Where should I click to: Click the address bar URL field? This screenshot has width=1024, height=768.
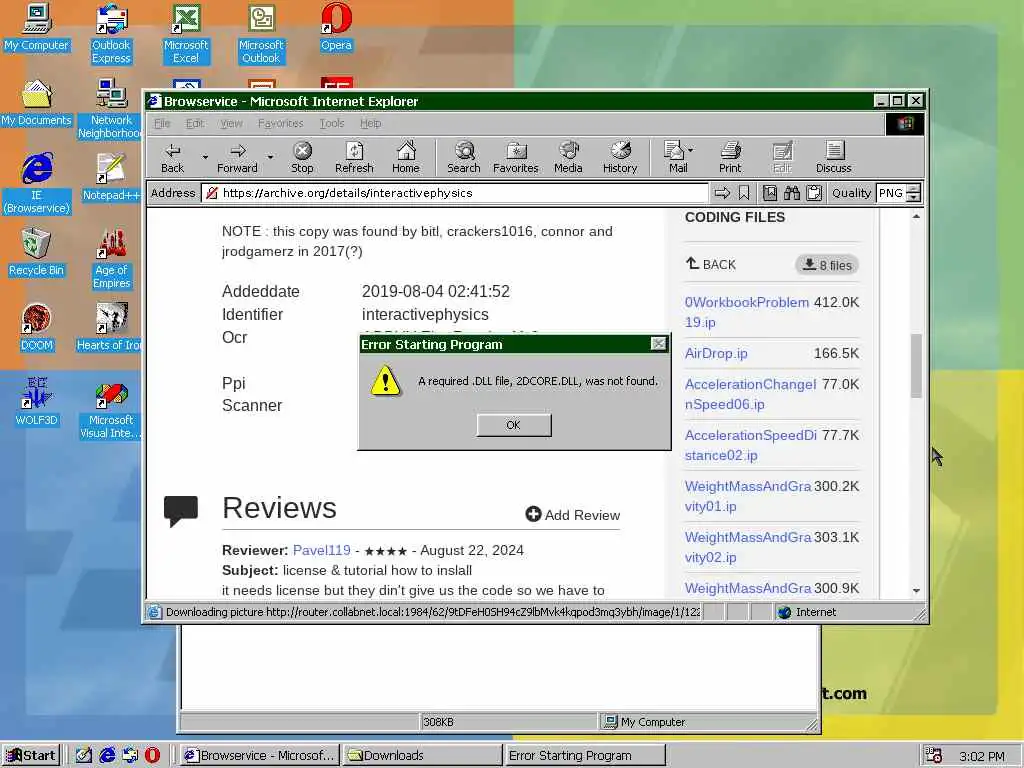(x=454, y=193)
